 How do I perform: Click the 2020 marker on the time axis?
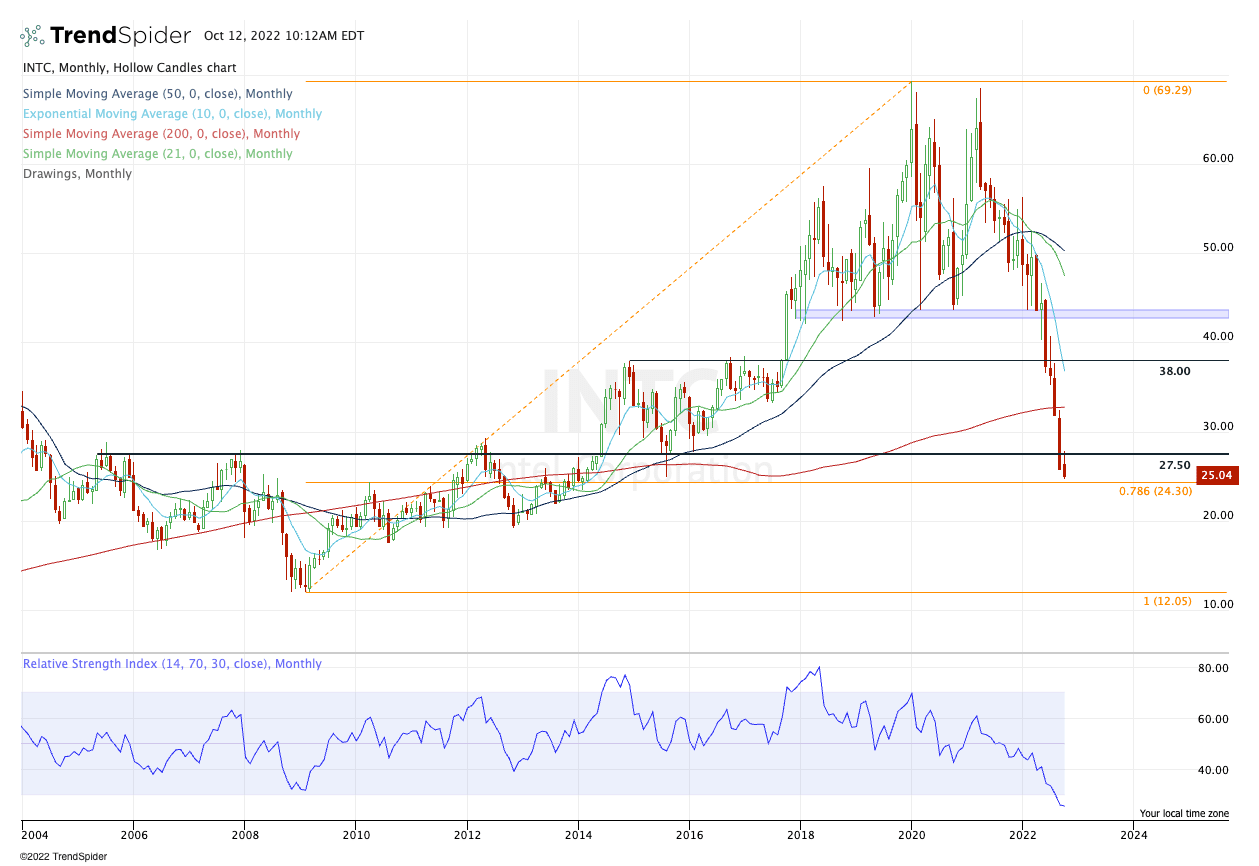click(x=911, y=833)
